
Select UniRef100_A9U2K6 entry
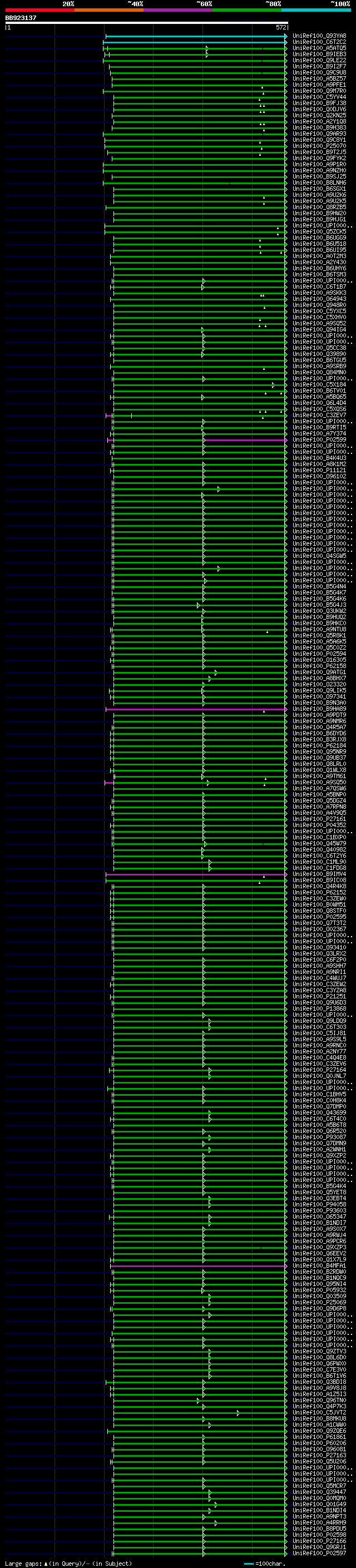319,195
